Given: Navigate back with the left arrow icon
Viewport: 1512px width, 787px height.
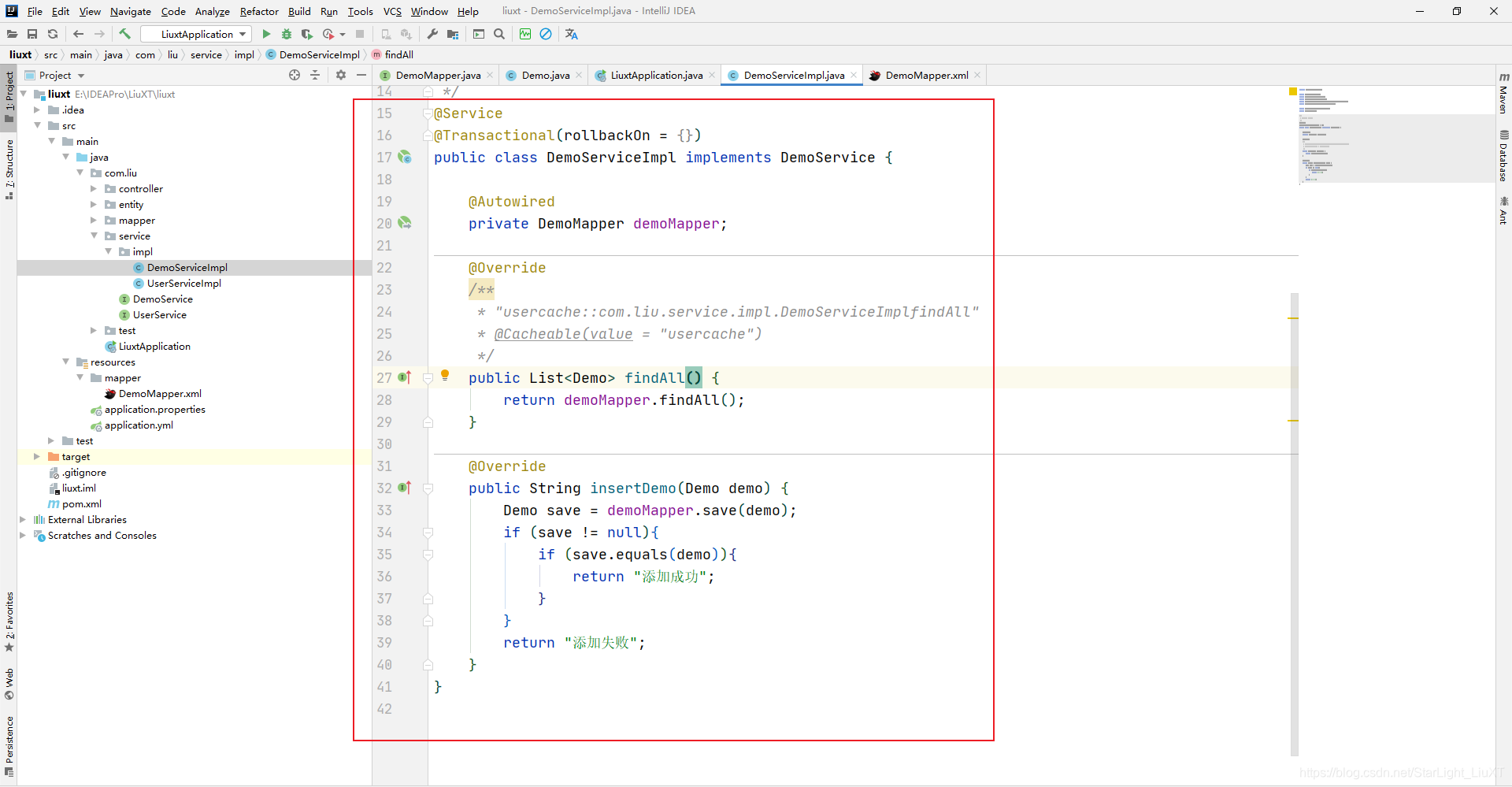Looking at the screenshot, I should click(78, 34).
